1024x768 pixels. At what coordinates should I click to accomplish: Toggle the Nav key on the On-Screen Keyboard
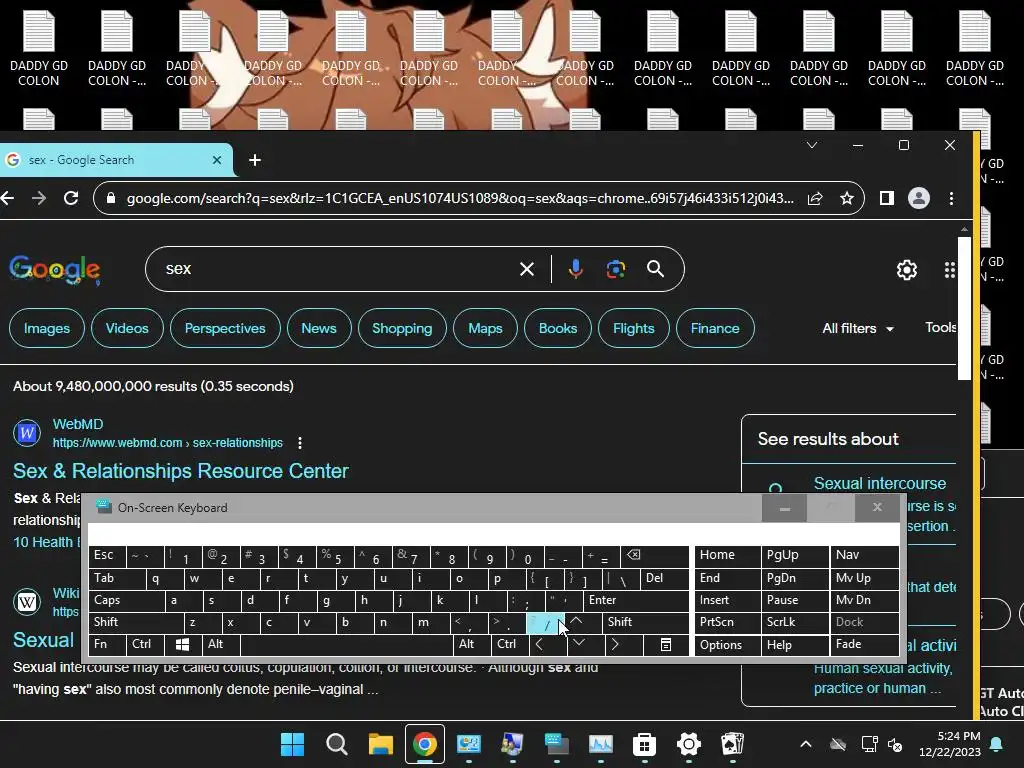(865, 556)
